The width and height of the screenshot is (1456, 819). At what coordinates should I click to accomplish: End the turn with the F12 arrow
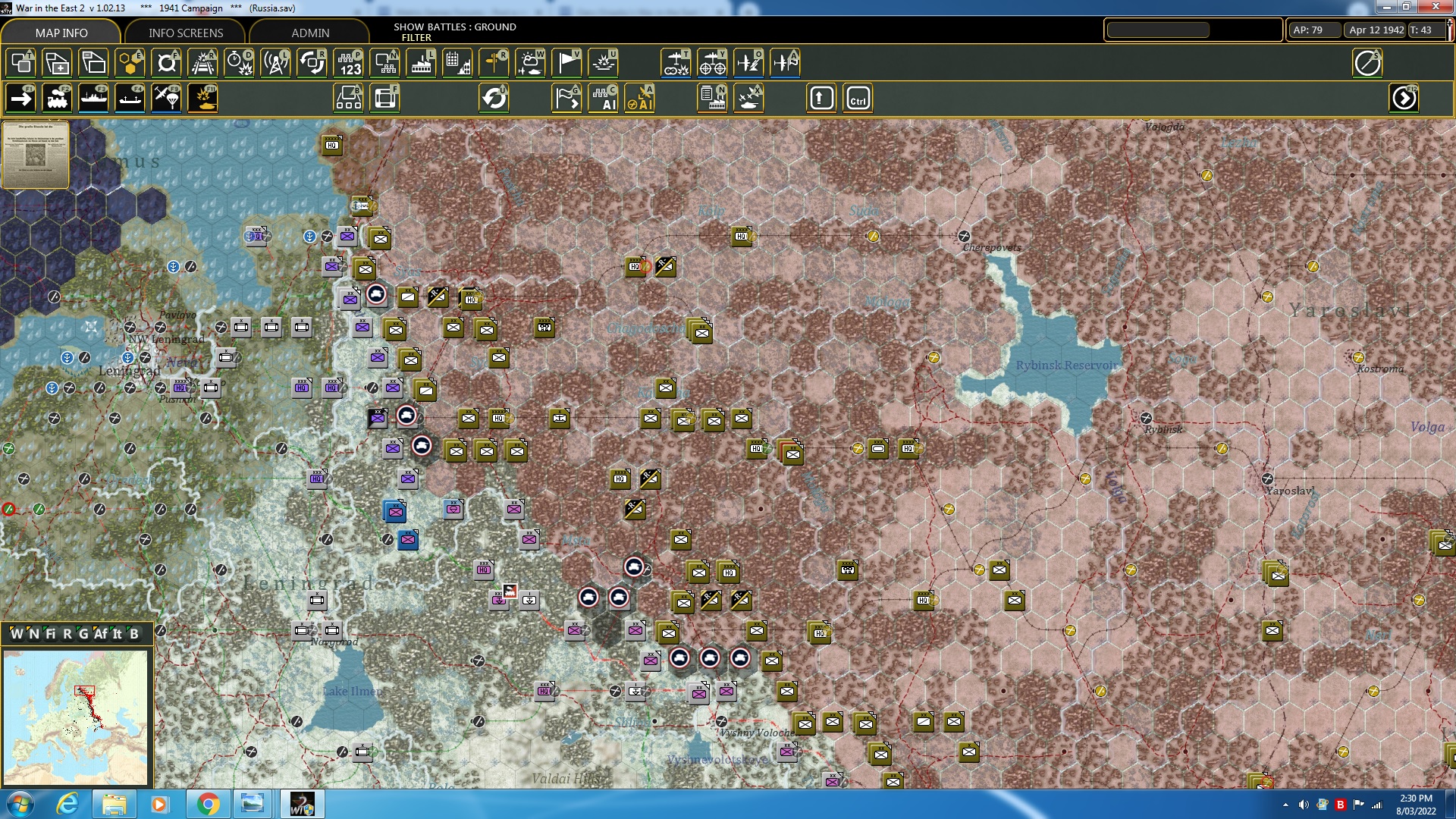point(1404,99)
